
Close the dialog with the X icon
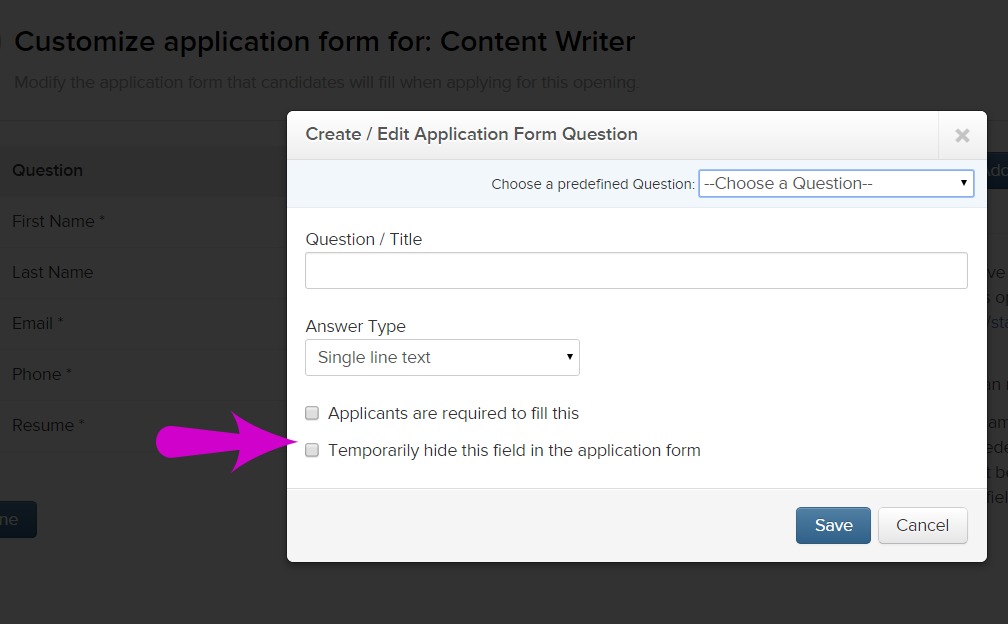(x=962, y=136)
